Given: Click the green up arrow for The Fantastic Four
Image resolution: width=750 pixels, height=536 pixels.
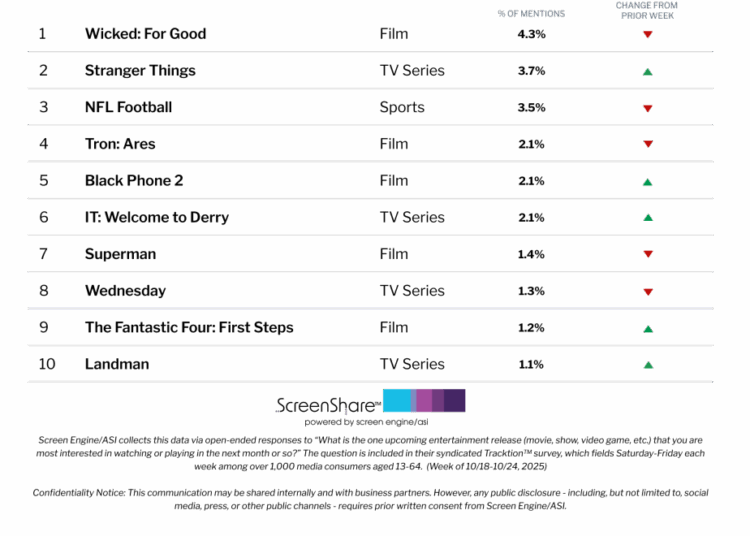Looking at the screenshot, I should point(648,328).
